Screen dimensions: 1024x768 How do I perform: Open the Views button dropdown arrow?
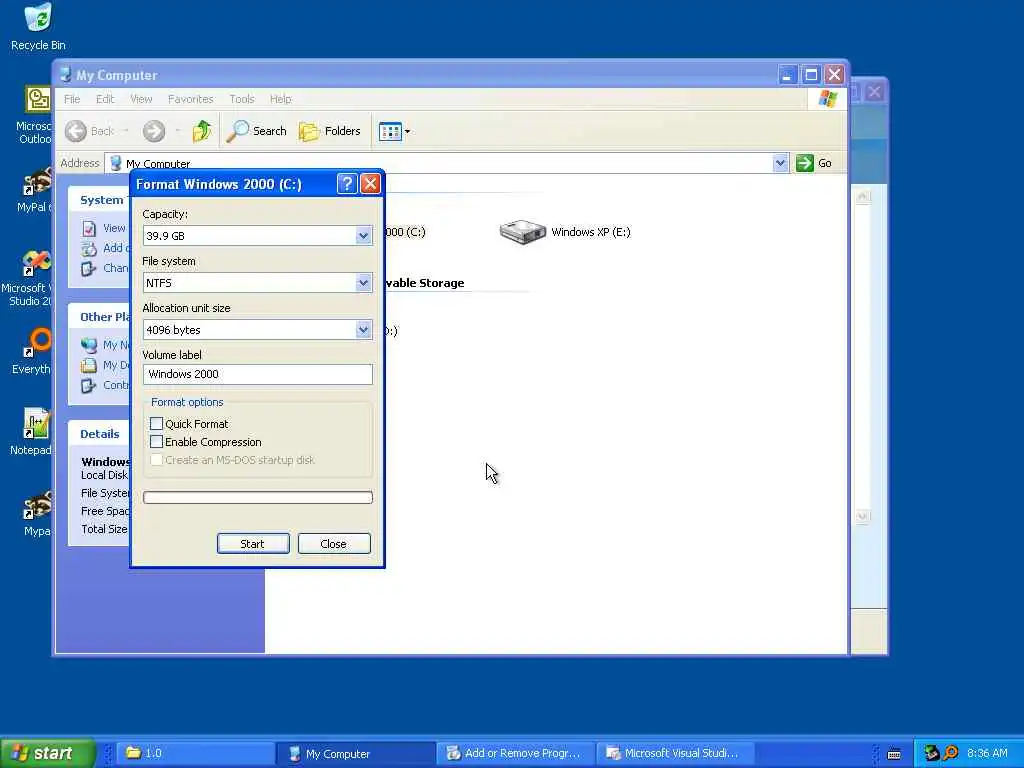point(408,131)
